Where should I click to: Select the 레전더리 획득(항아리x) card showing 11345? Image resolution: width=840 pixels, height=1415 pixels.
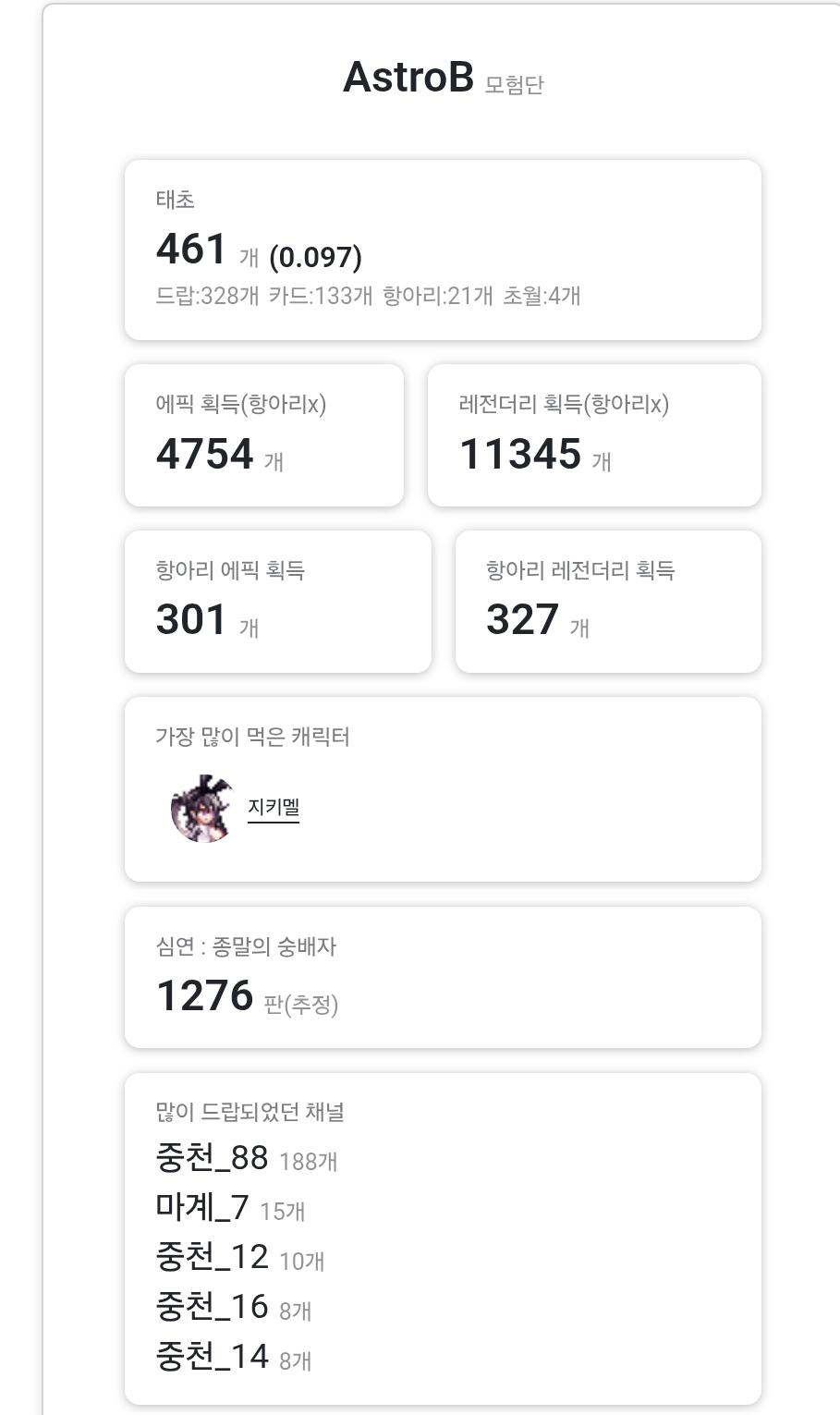pos(594,435)
